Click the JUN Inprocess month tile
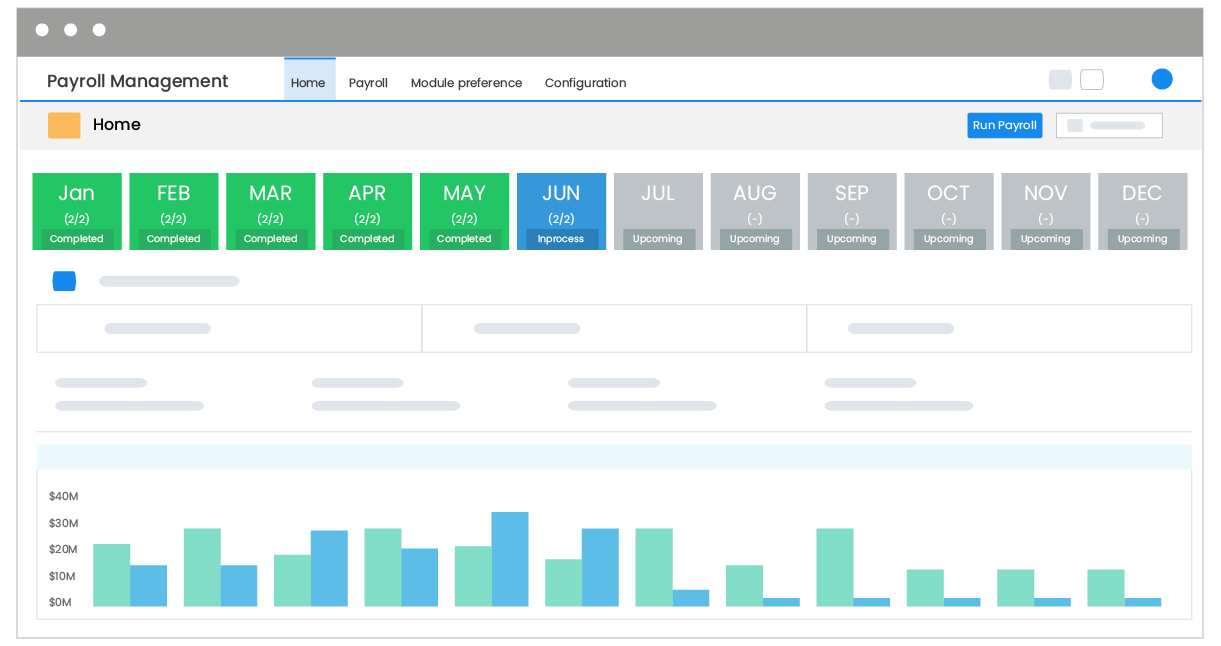The width and height of the screenshot is (1221, 646). point(561,211)
